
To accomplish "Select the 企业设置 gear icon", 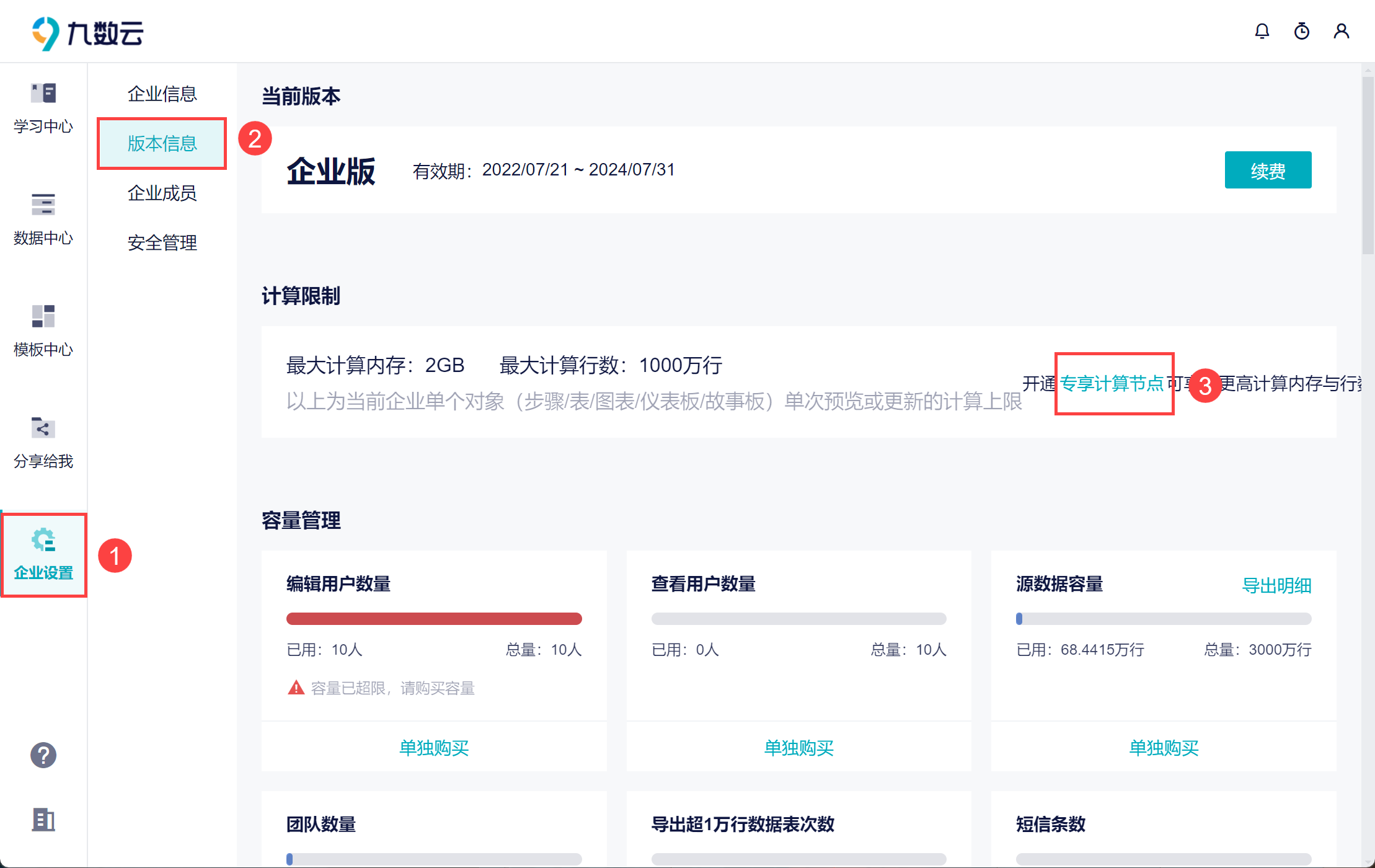I will click(x=43, y=541).
